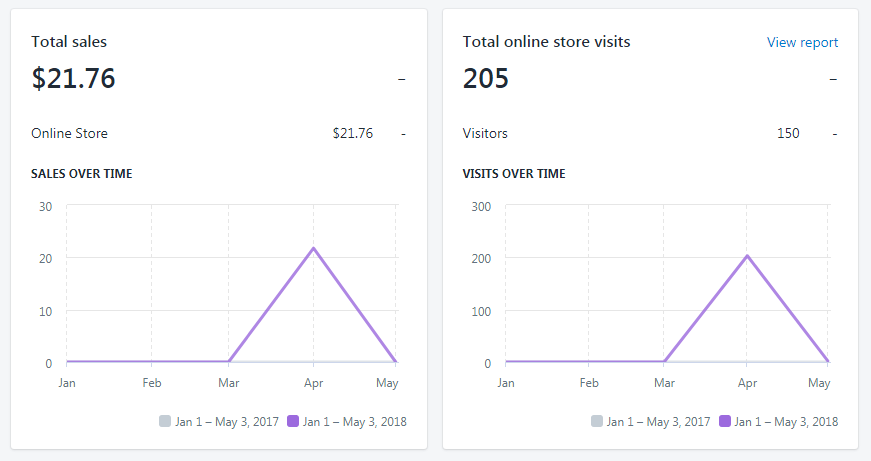871x461 pixels.
Task: Click the 30 y-axis label on sales chart
Action: (46, 207)
